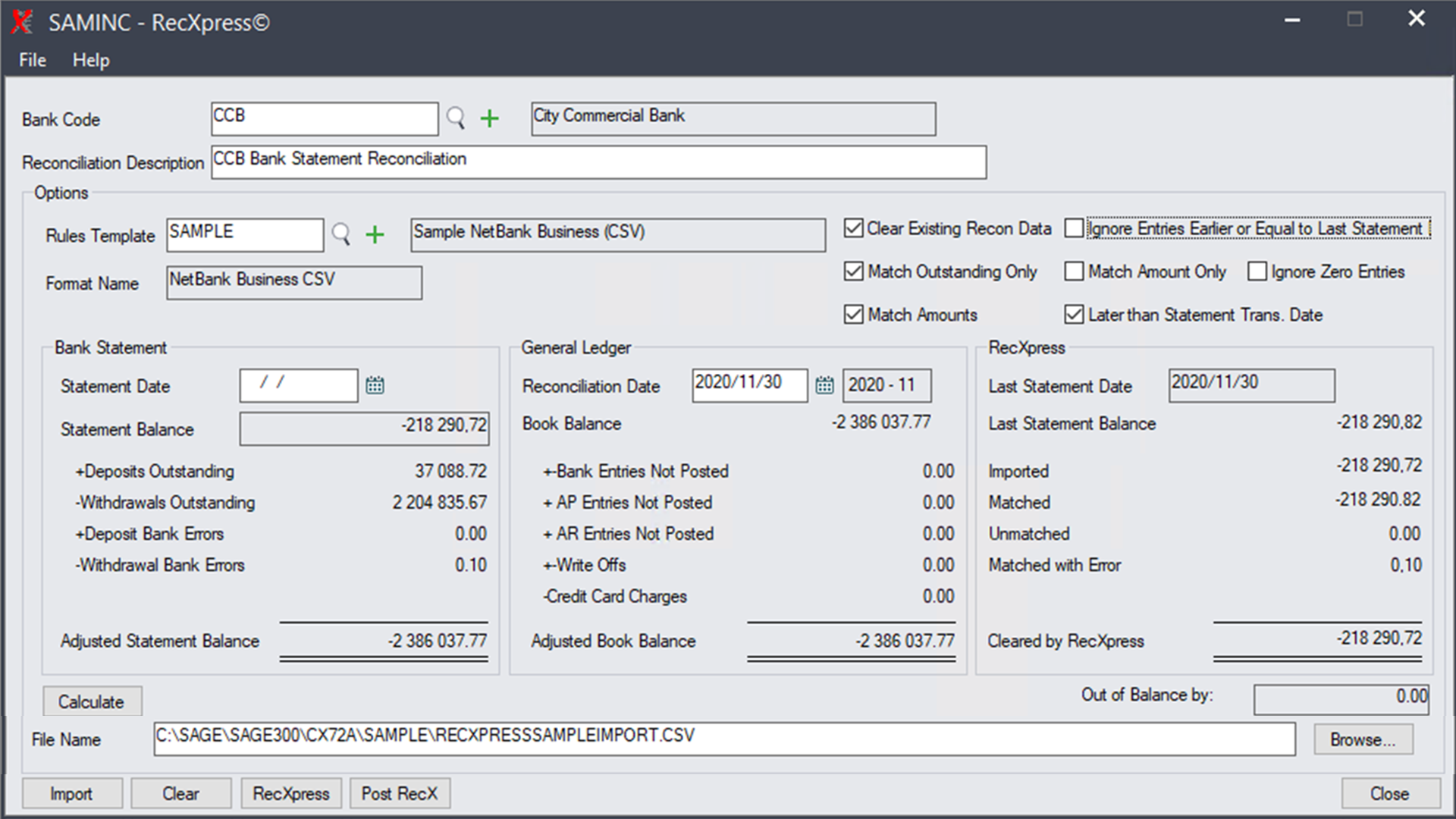Open the Help menu
Screen dimensions: 1456x819
point(91,60)
